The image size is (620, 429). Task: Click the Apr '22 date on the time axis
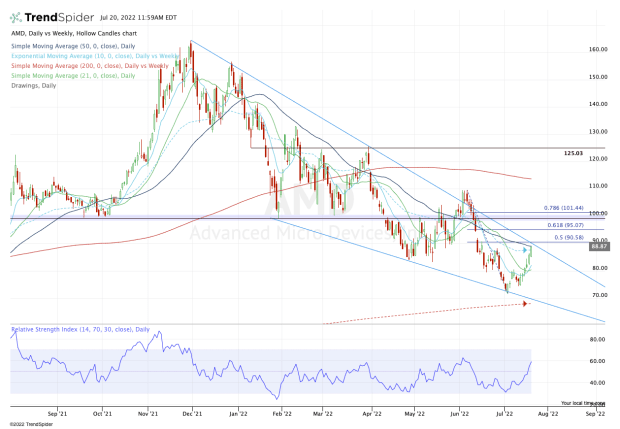[366, 411]
